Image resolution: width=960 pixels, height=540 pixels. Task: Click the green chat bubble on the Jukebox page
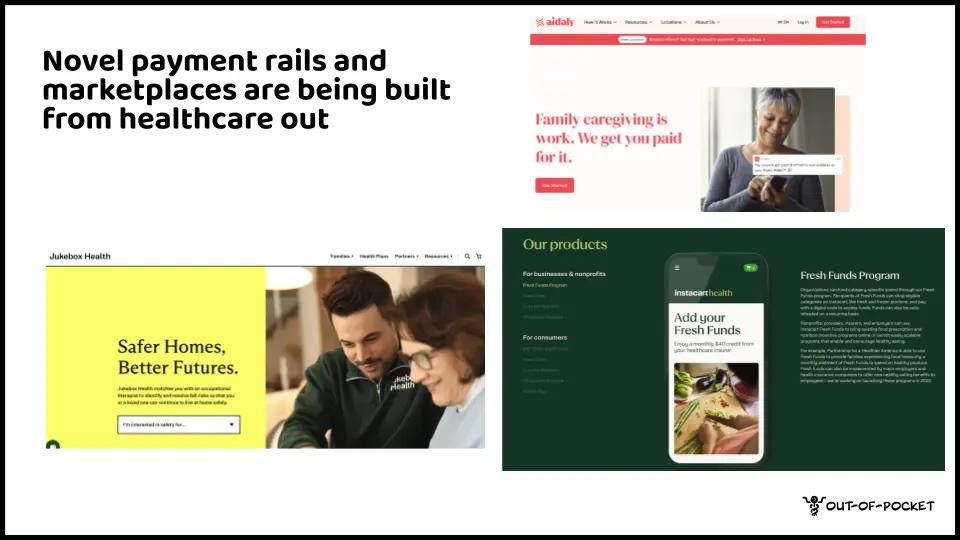tap(53, 444)
